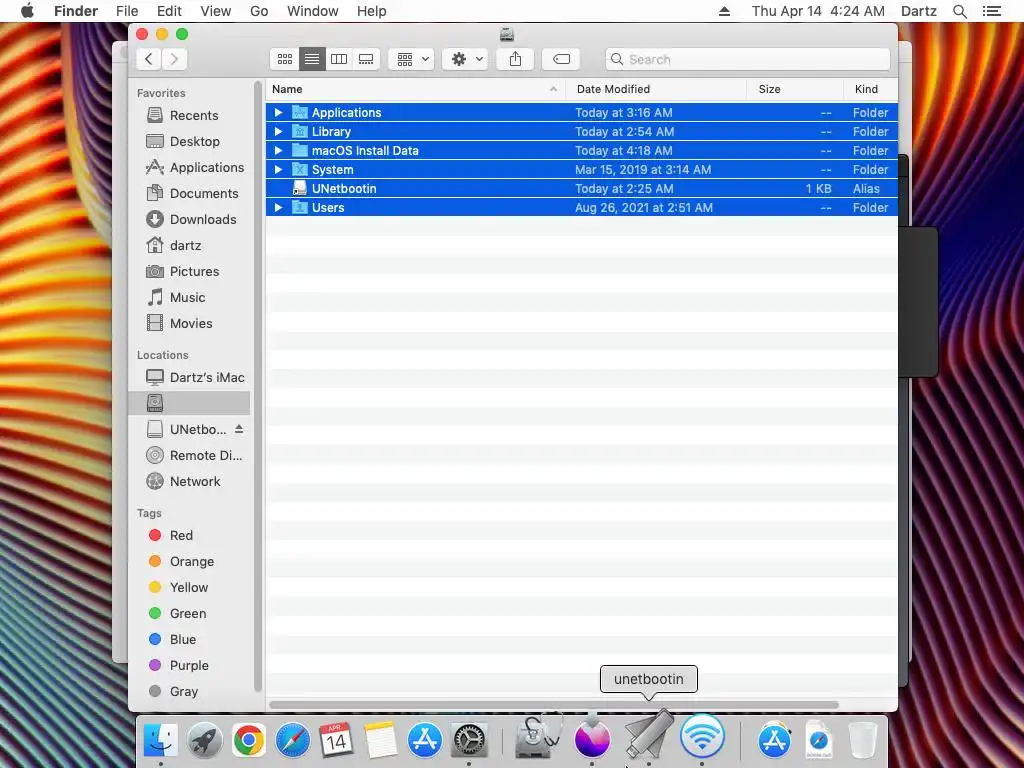Image resolution: width=1024 pixels, height=768 pixels.
Task: Open the File menu
Action: tap(127, 11)
